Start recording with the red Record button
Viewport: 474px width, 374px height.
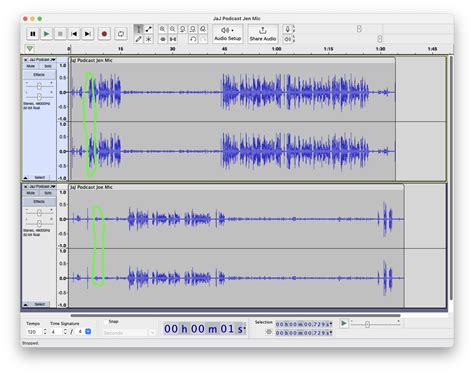[104, 34]
